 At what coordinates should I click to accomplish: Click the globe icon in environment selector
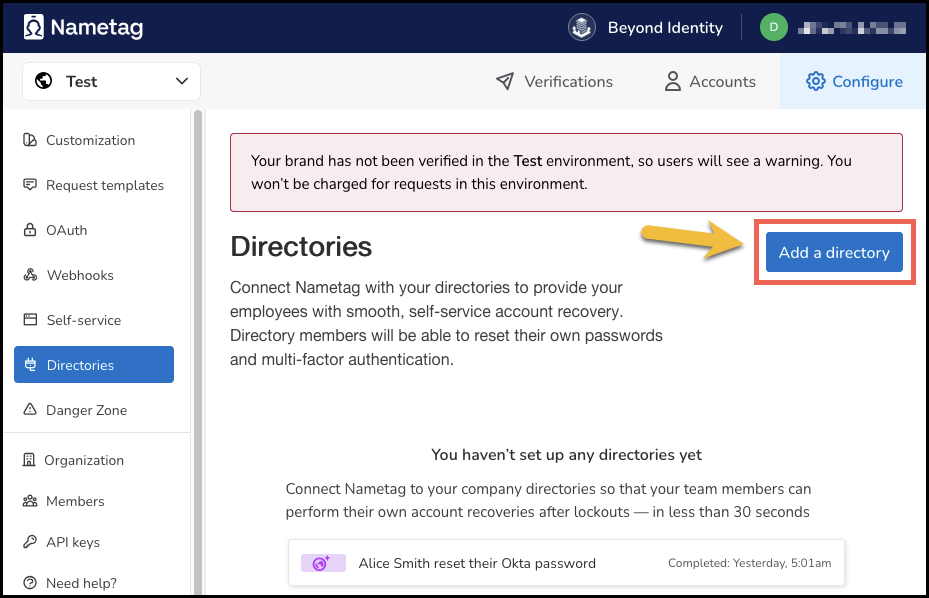(x=43, y=82)
